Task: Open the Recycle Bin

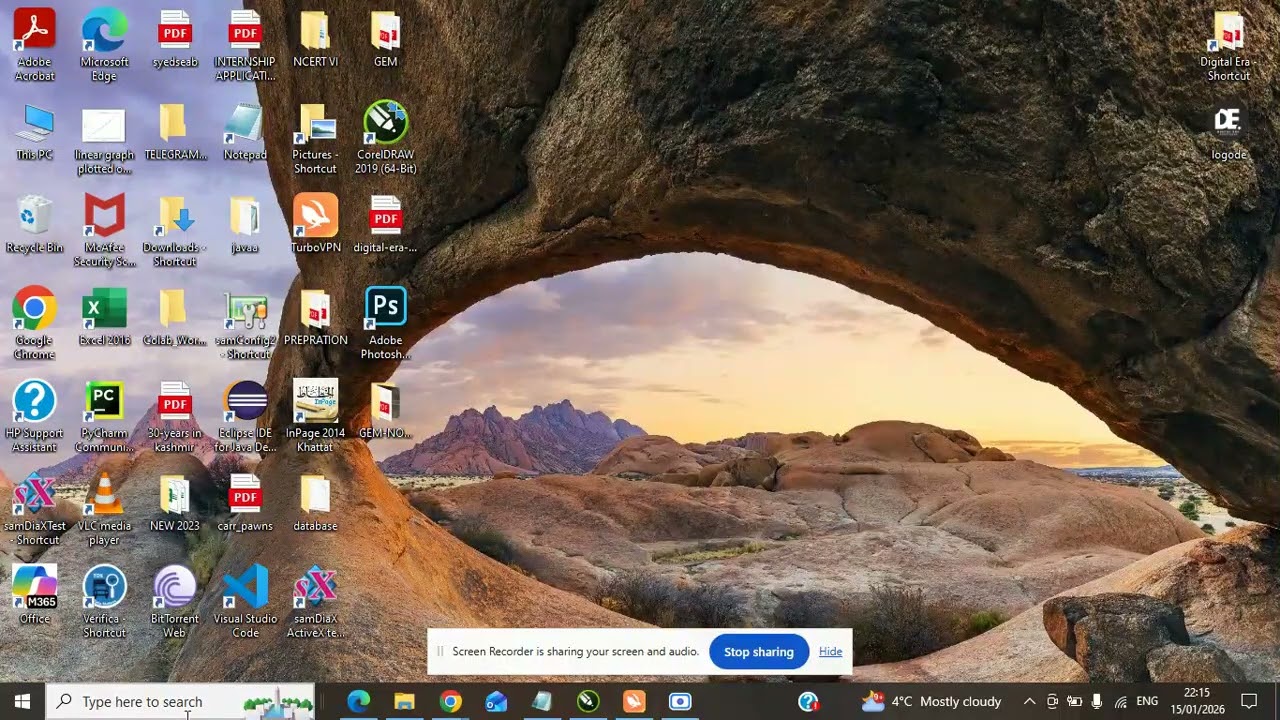Action: 34,225
